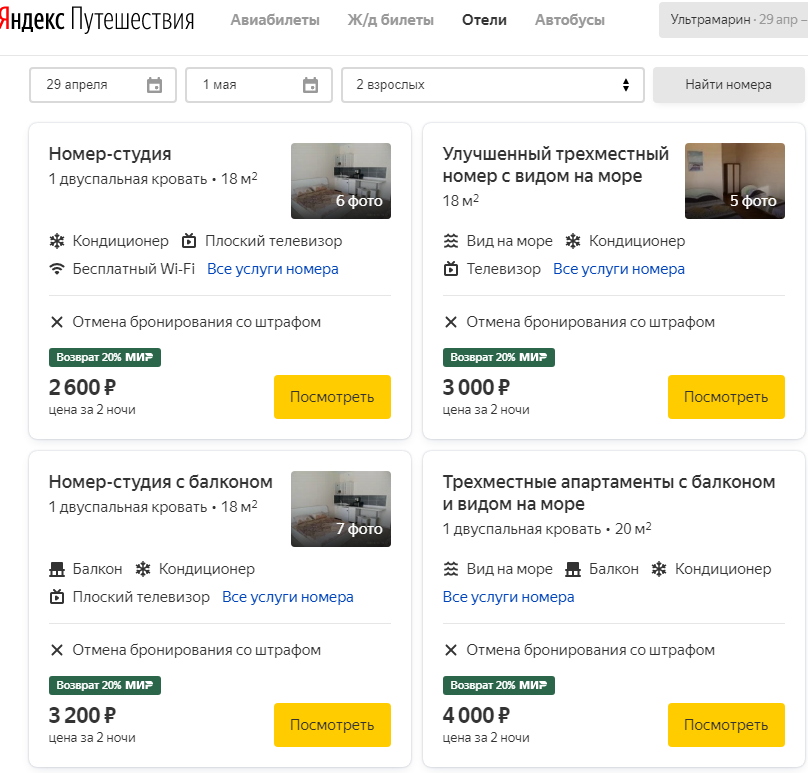This screenshot has height=773, width=808.
Task: Click balcony icon in Номер-студия с балконом card
Action: (57, 569)
